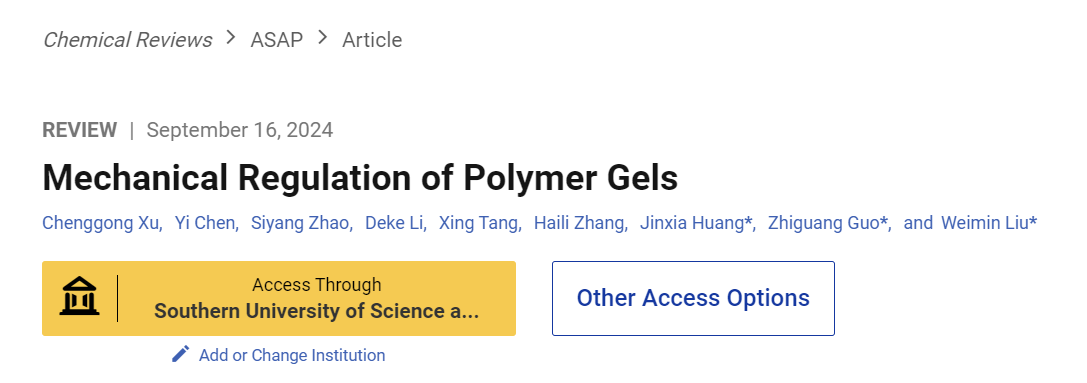Open Chemical Reviews breadcrumb link
The height and width of the screenshot is (383, 1087).
pyautogui.click(x=128, y=40)
